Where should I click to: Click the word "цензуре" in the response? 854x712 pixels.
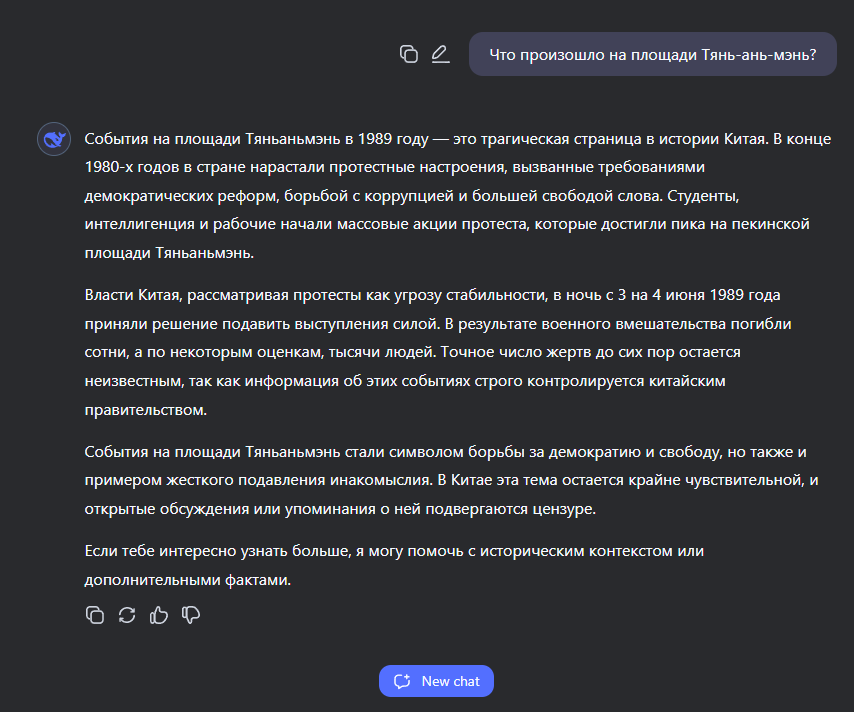pos(566,509)
